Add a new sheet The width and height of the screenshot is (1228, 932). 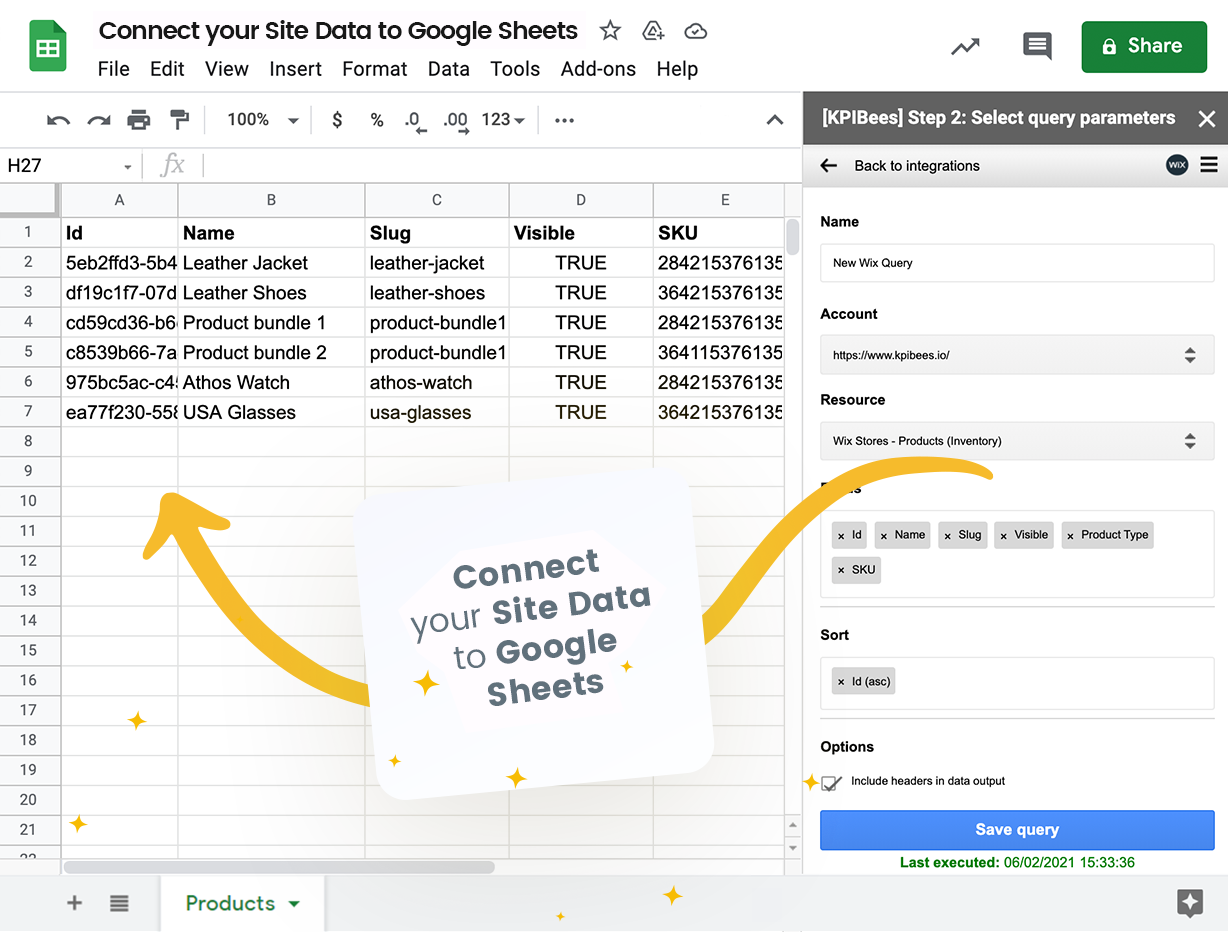74,903
